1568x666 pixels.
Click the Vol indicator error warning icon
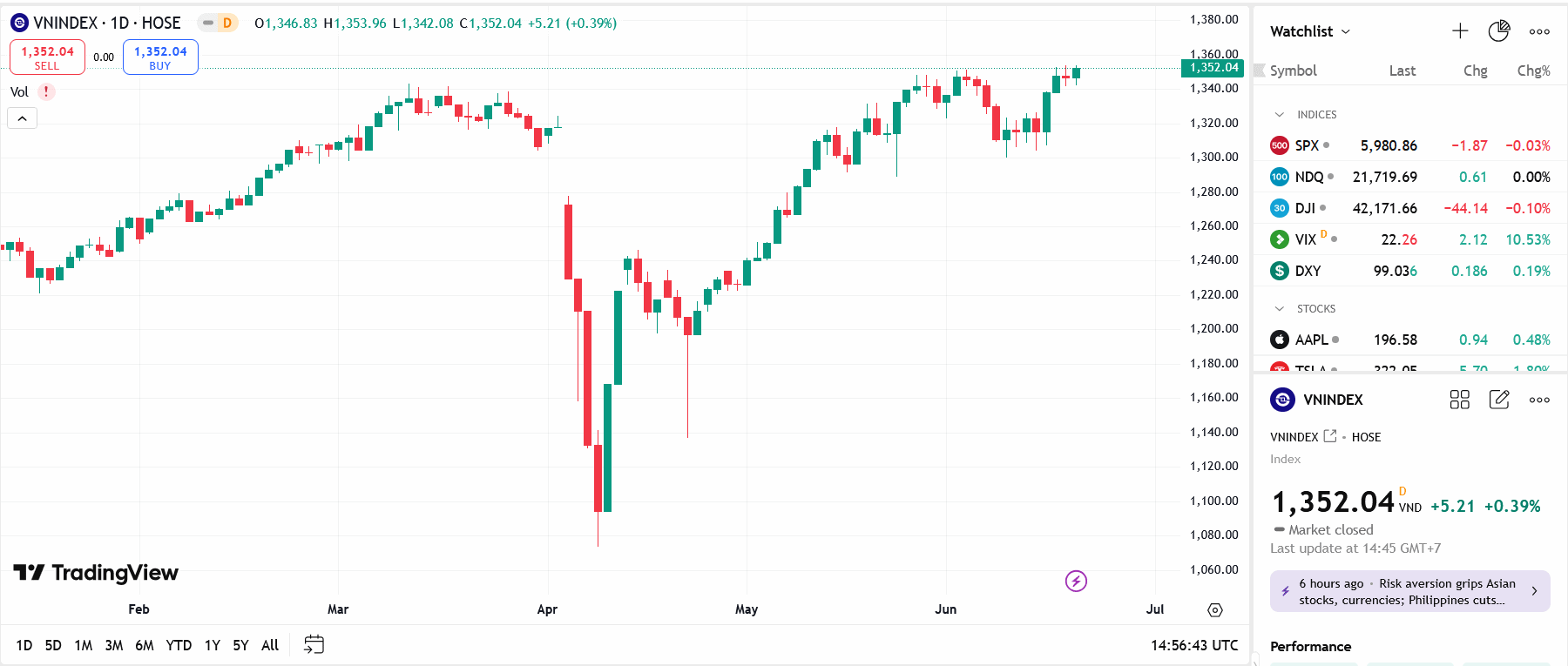(x=46, y=91)
